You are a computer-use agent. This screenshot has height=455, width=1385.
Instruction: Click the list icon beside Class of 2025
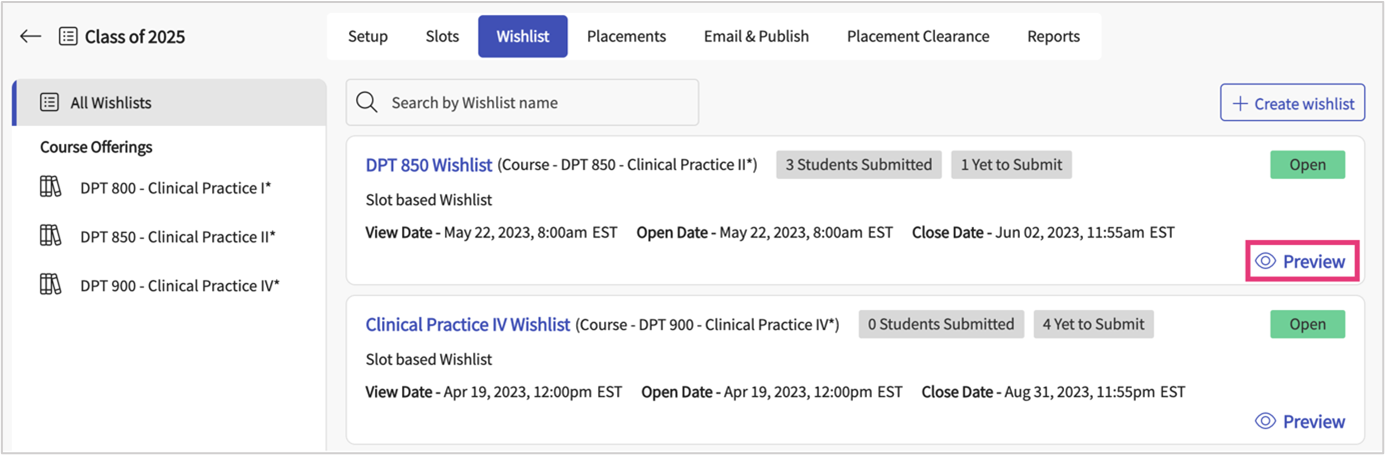point(68,37)
